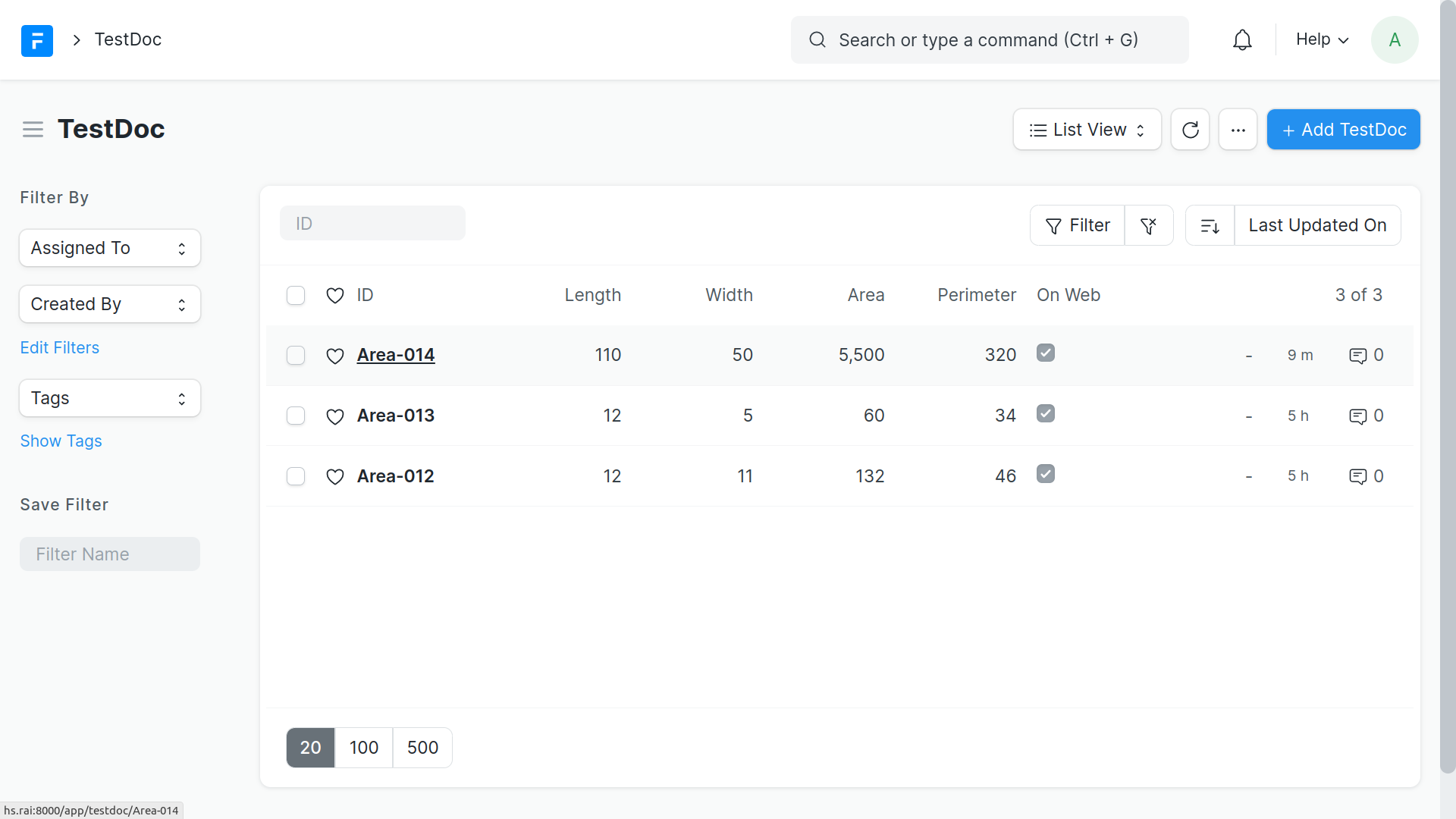Screen dimensions: 1456x819
Task: Expand the Assigned To dropdown
Action: click(110, 248)
